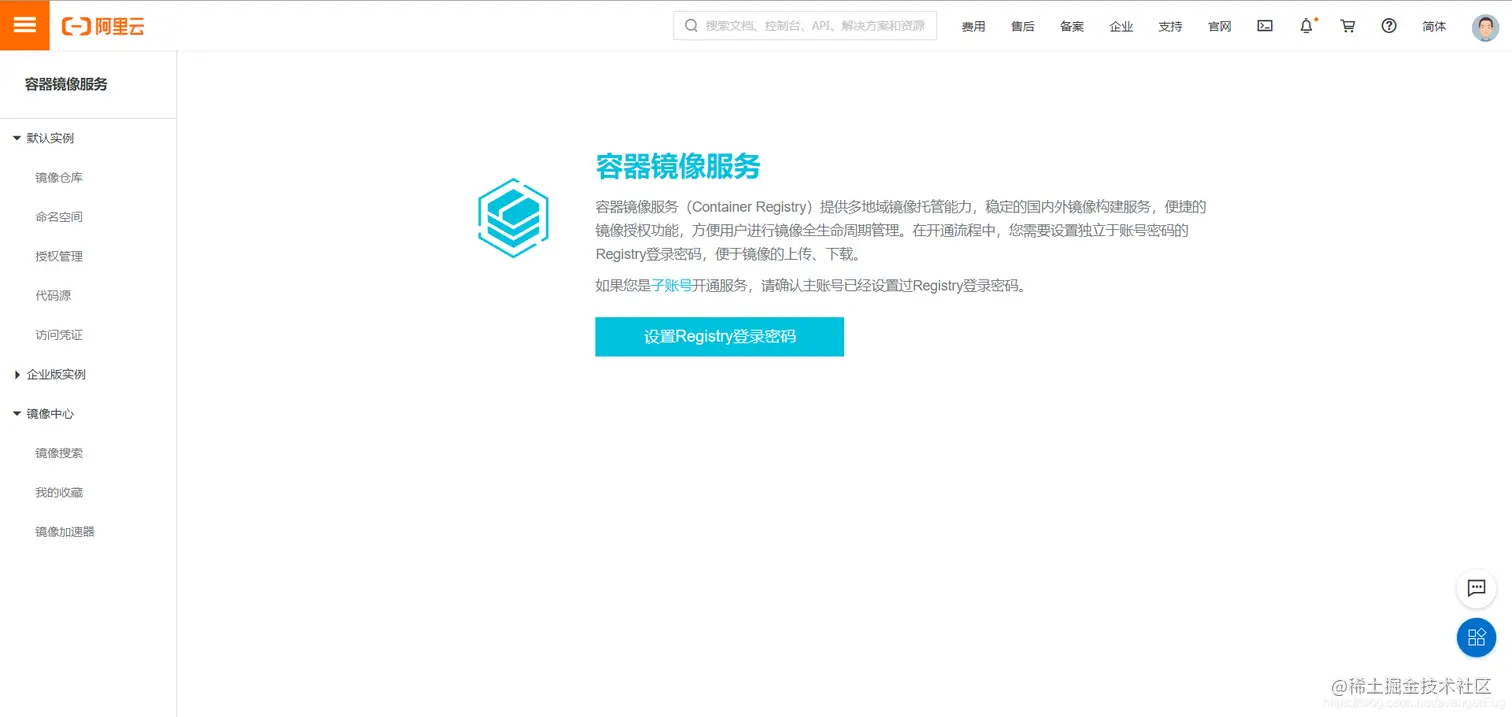
Task: Click the search input field
Action: click(804, 25)
